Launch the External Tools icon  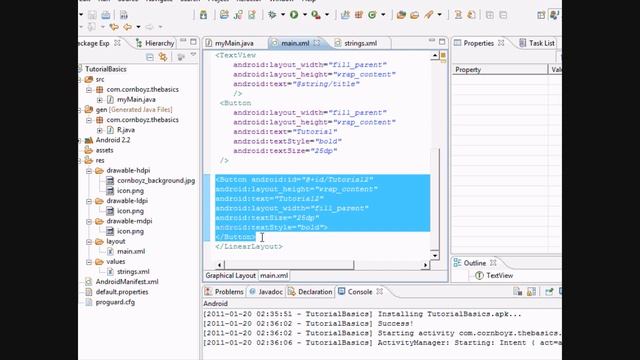tap(316, 15)
